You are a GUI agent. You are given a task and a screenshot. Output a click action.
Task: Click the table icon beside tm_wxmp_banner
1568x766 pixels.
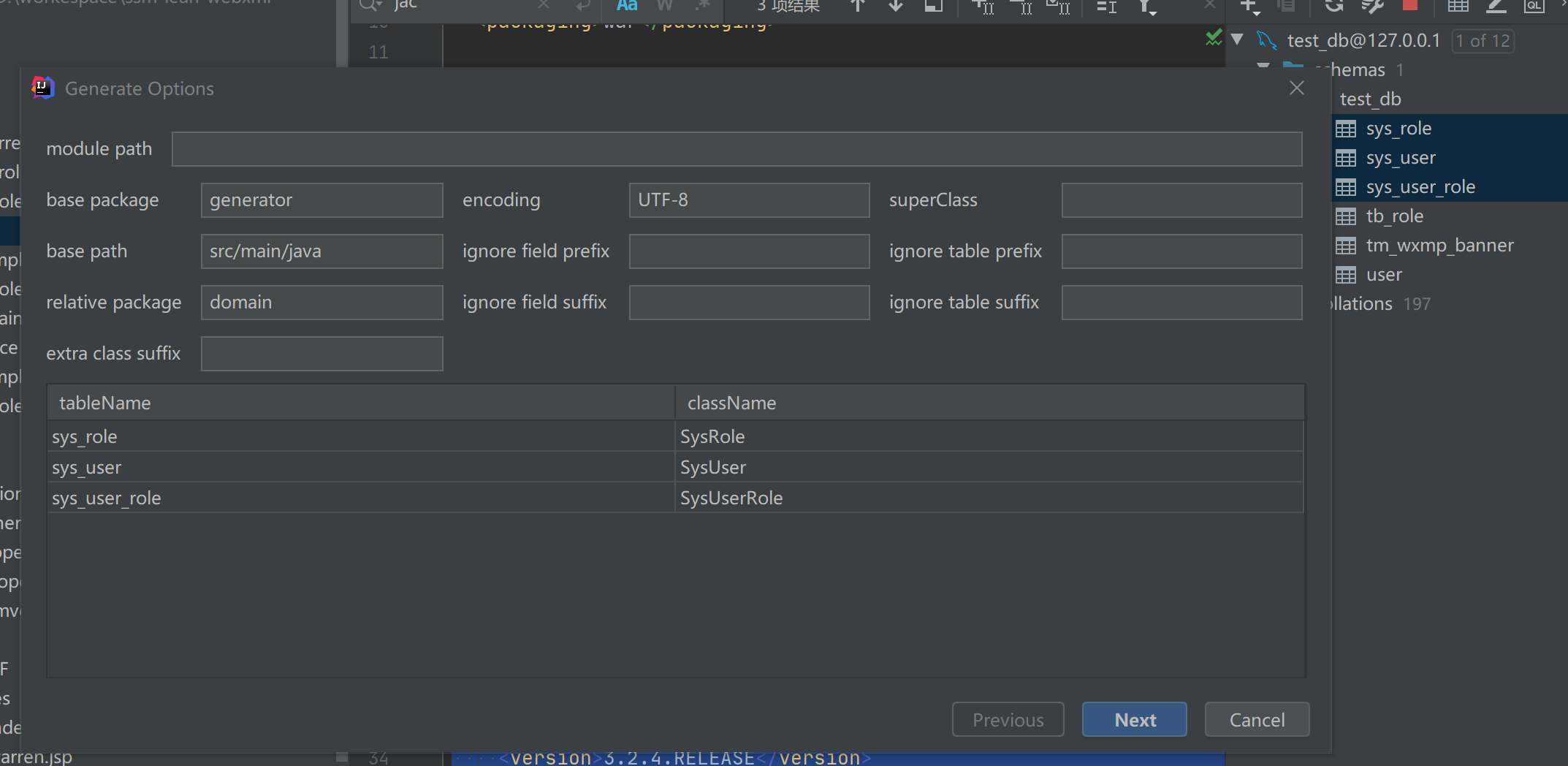pos(1346,246)
